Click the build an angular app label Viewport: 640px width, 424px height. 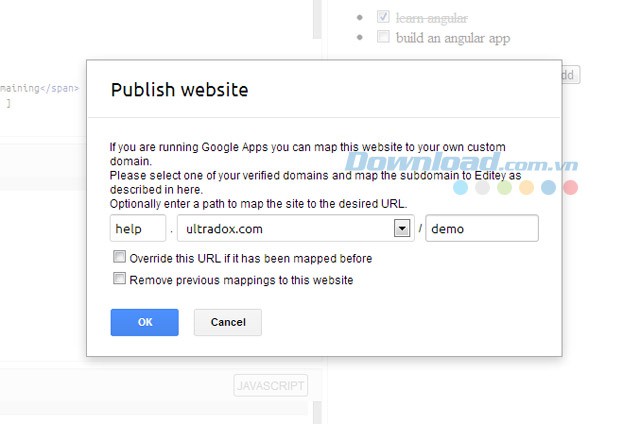click(453, 38)
